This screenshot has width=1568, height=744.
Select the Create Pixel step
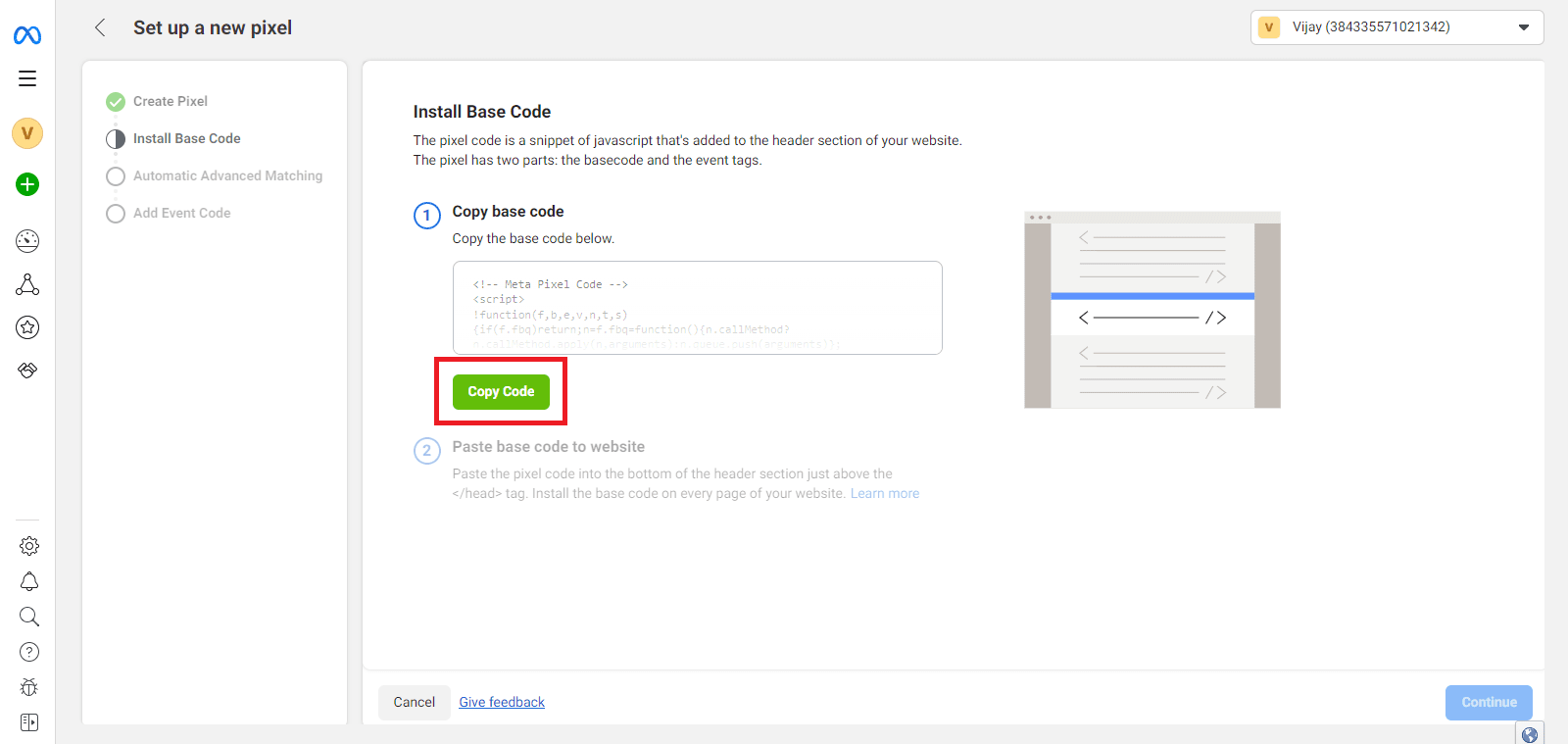(x=170, y=102)
